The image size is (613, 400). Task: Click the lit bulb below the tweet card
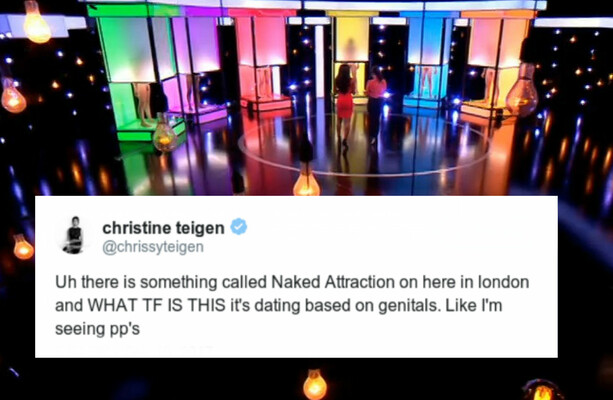pos(315,384)
